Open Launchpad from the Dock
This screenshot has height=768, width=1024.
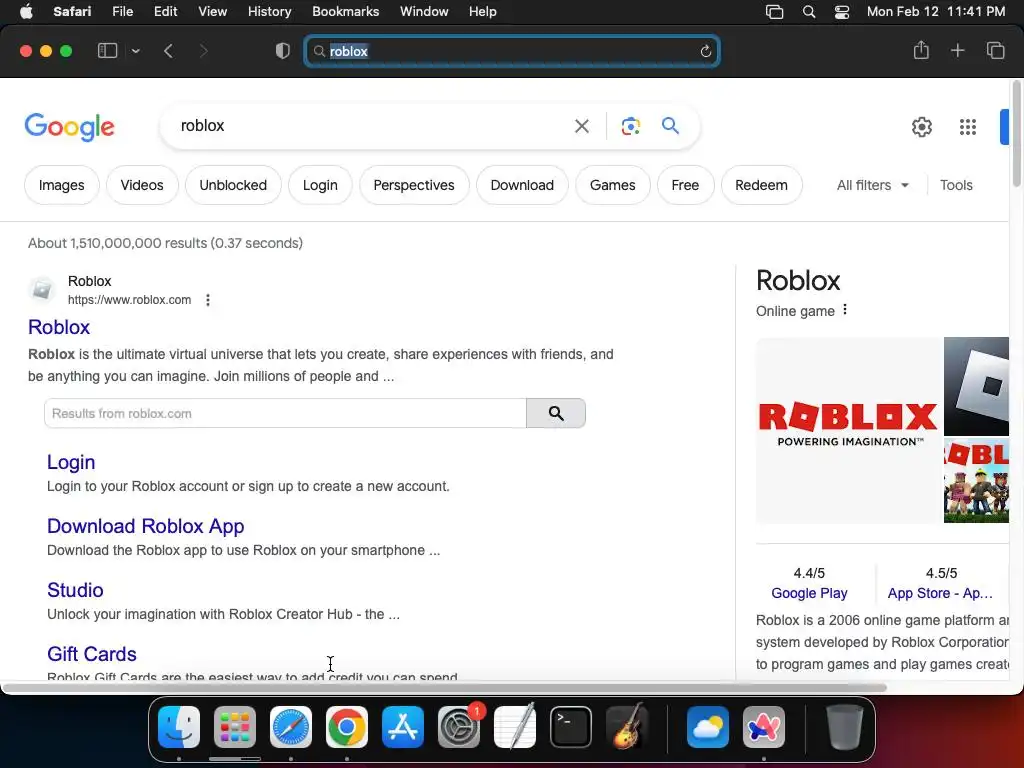tap(235, 727)
